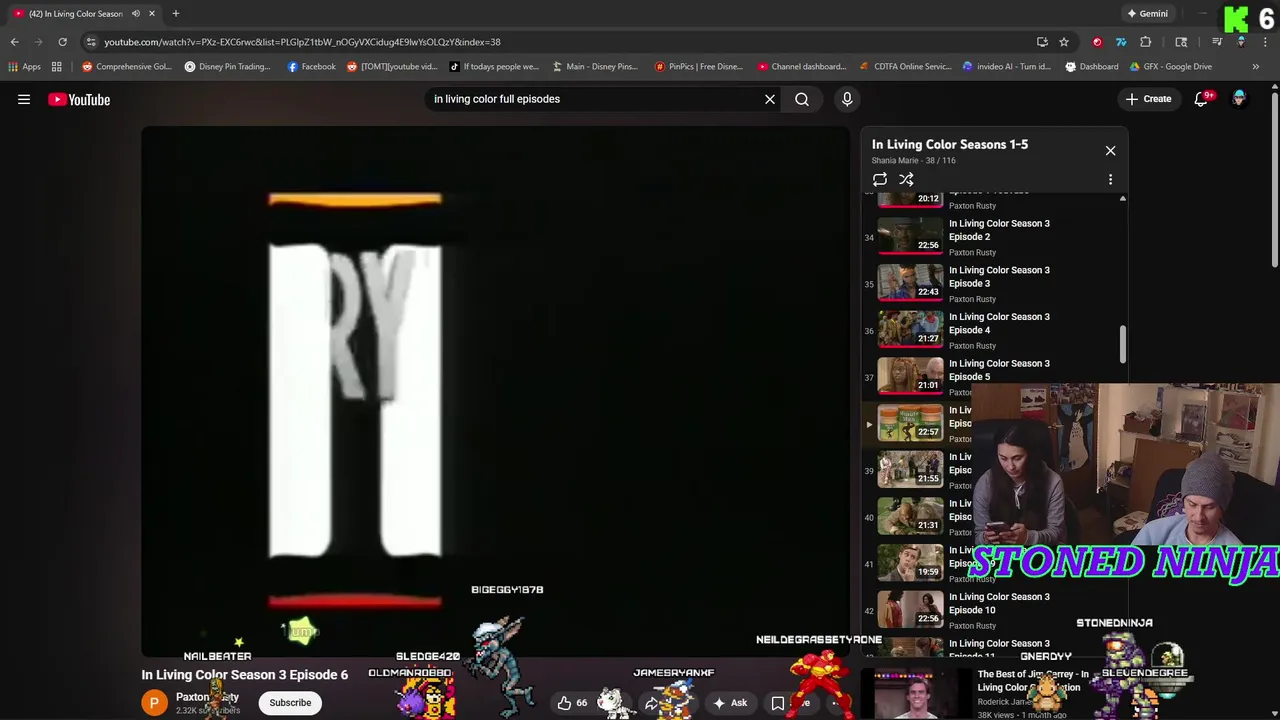The image size is (1280, 720).
Task: Open the PinPics bookmark
Action: [698, 67]
